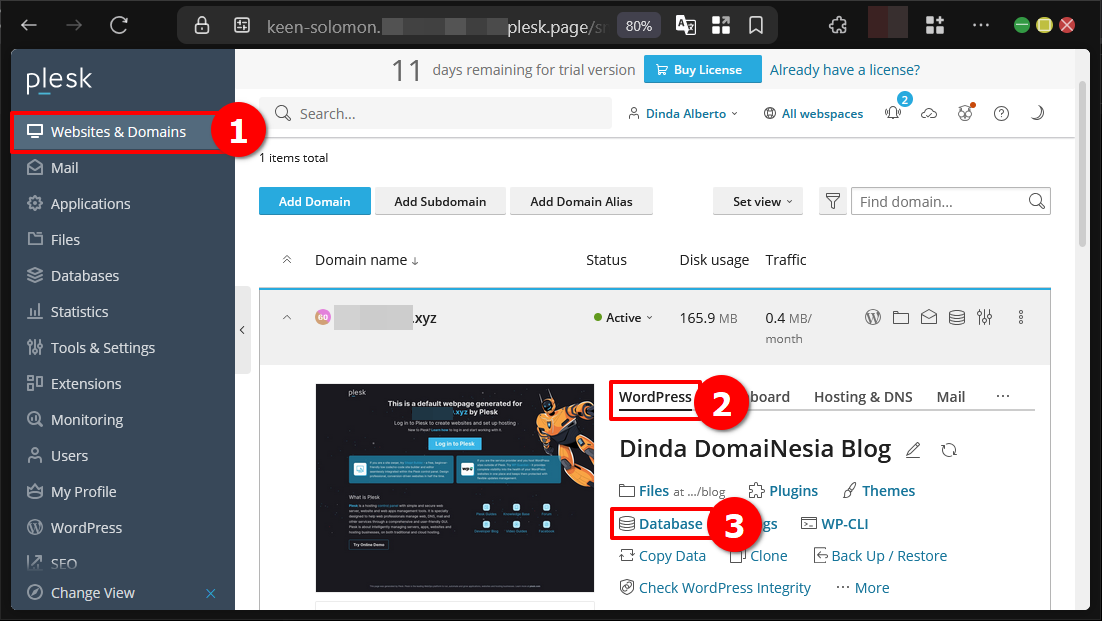Collapse the domain row with chevron
This screenshot has width=1102, height=621.
click(287, 318)
